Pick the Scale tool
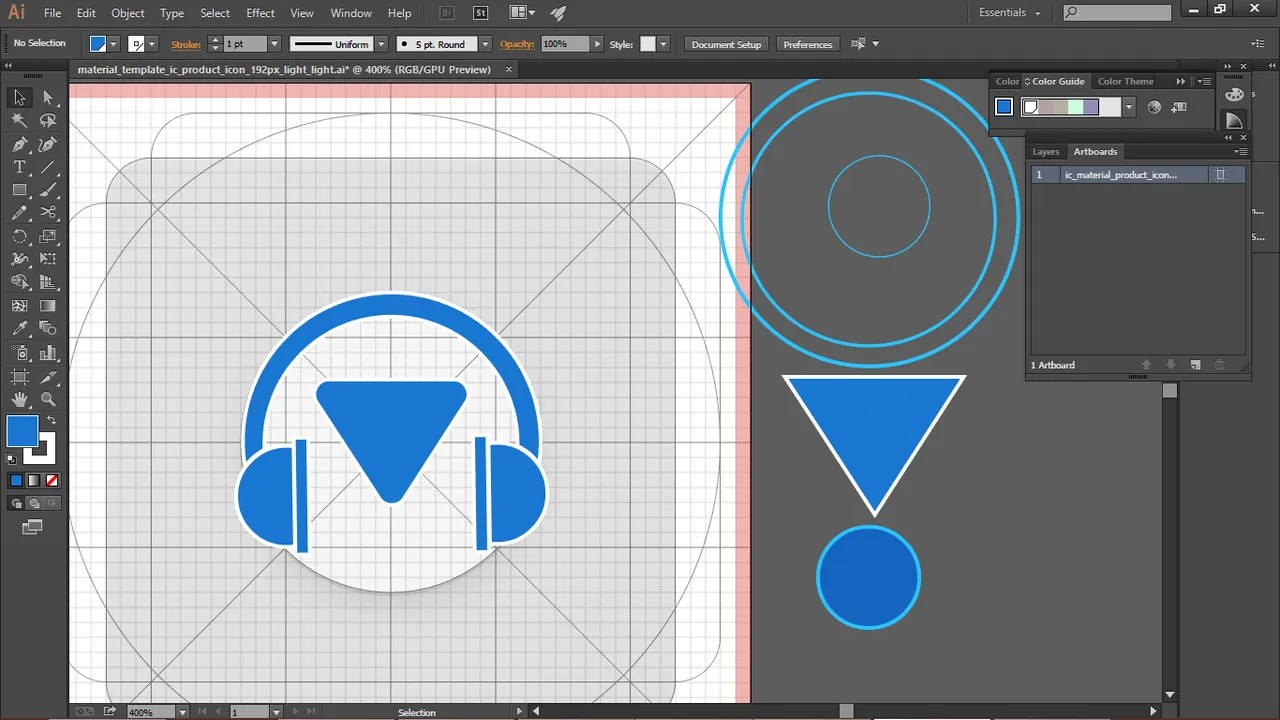 coord(47,237)
